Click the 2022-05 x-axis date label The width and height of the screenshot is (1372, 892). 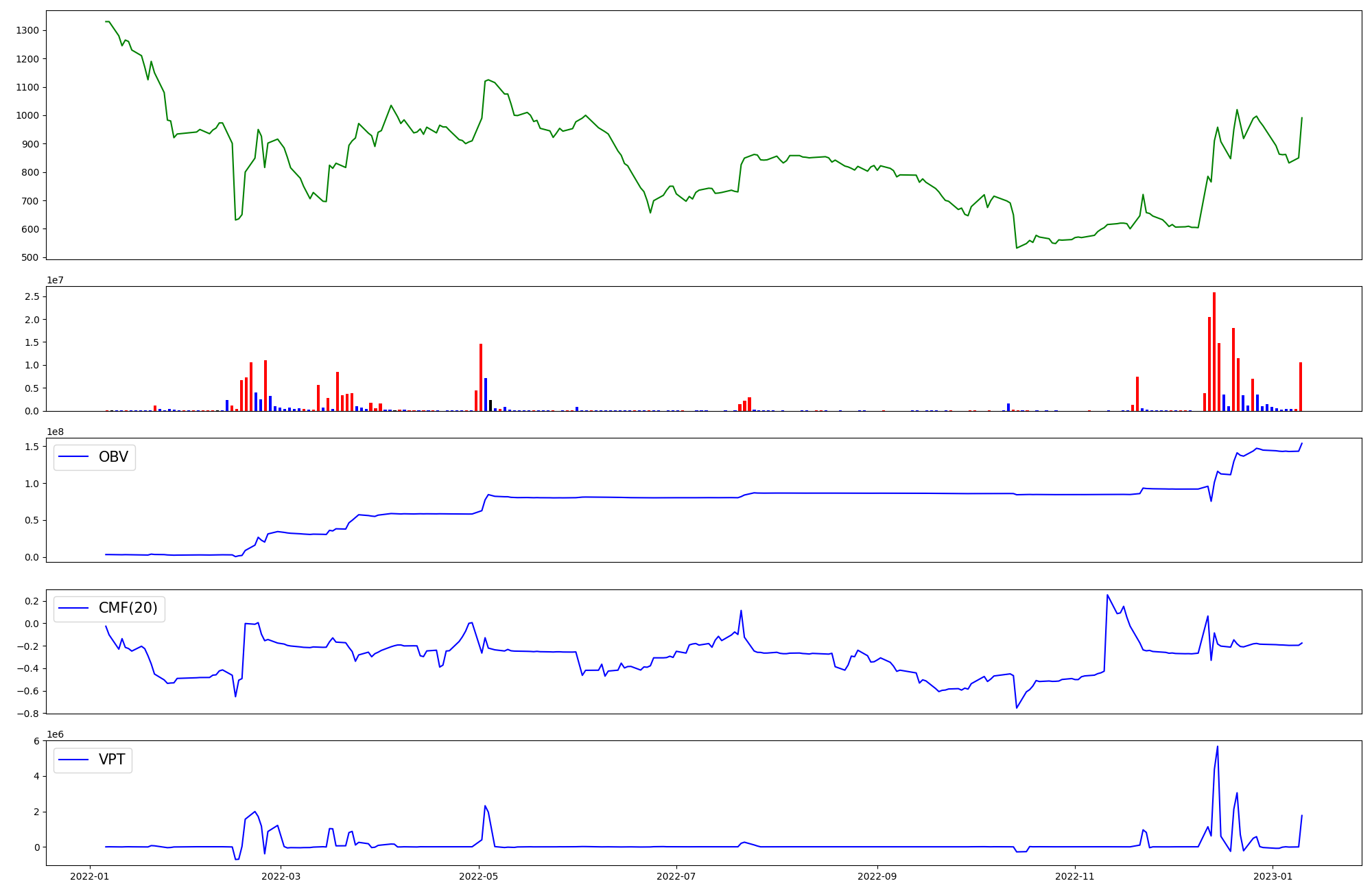[x=479, y=876]
